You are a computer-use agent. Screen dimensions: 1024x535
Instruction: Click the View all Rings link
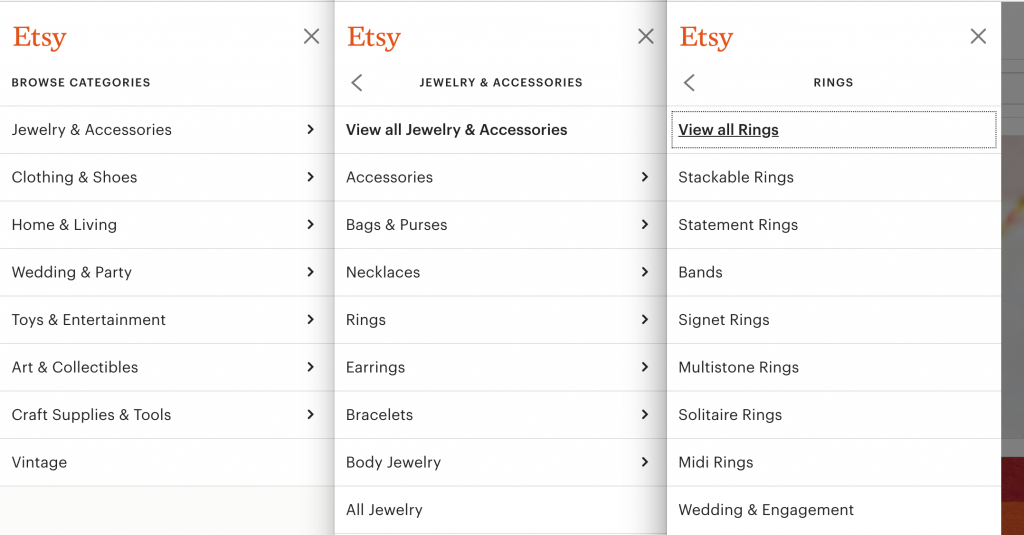[728, 130]
